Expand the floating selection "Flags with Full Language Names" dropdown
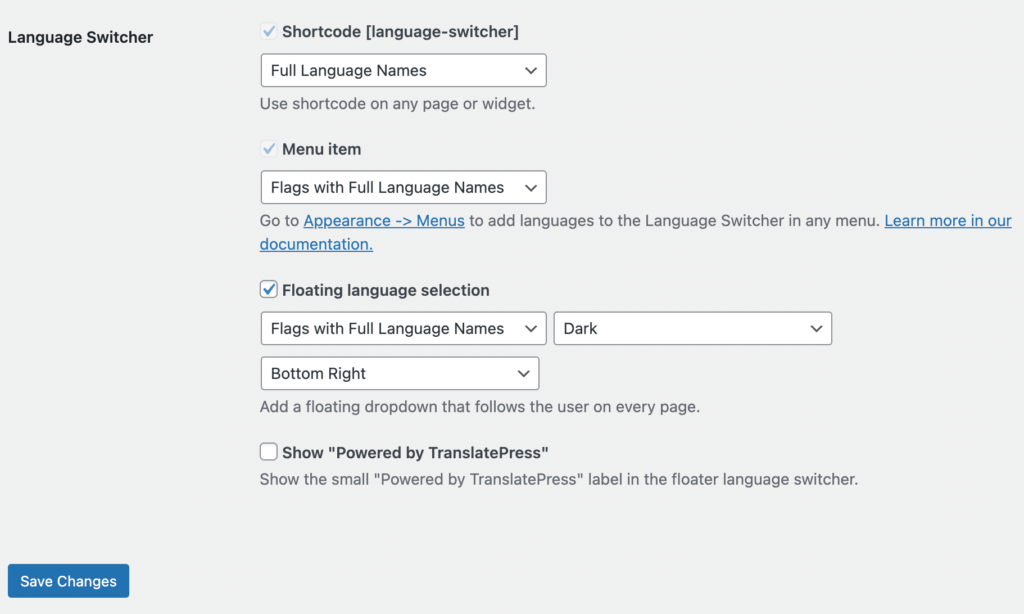Image resolution: width=1024 pixels, height=614 pixels. coord(403,329)
